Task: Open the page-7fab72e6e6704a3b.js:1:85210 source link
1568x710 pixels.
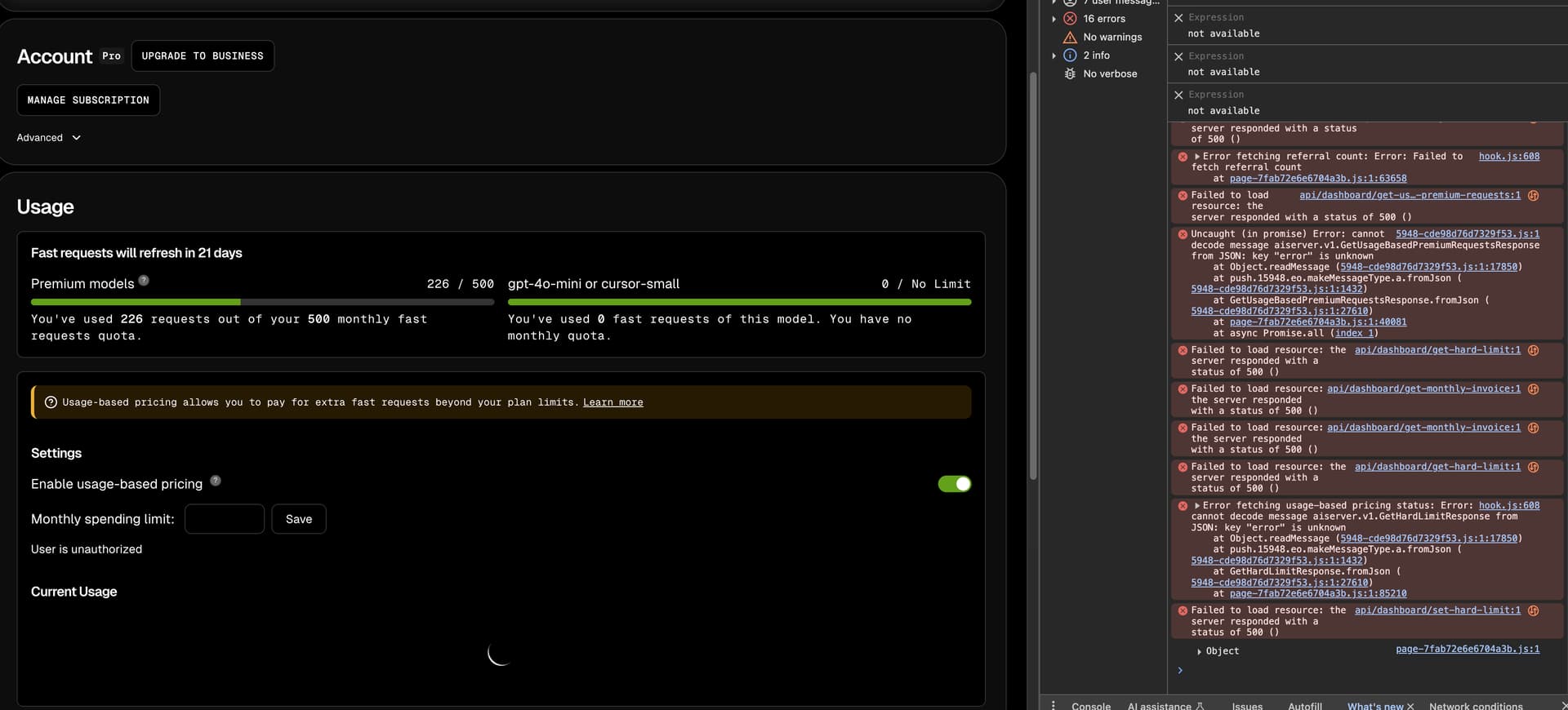Action: (x=1318, y=594)
